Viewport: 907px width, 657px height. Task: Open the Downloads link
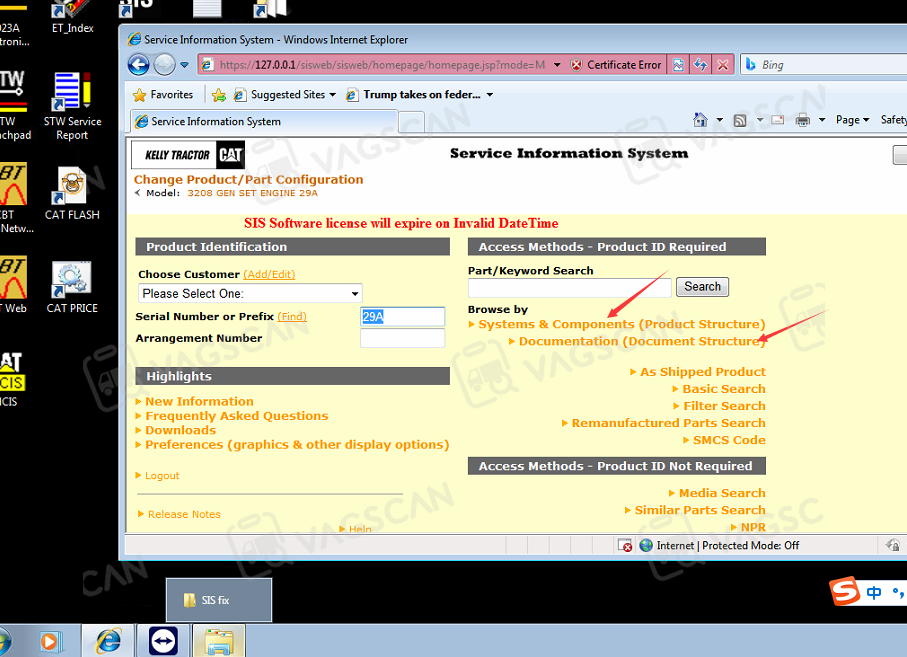click(x=180, y=430)
